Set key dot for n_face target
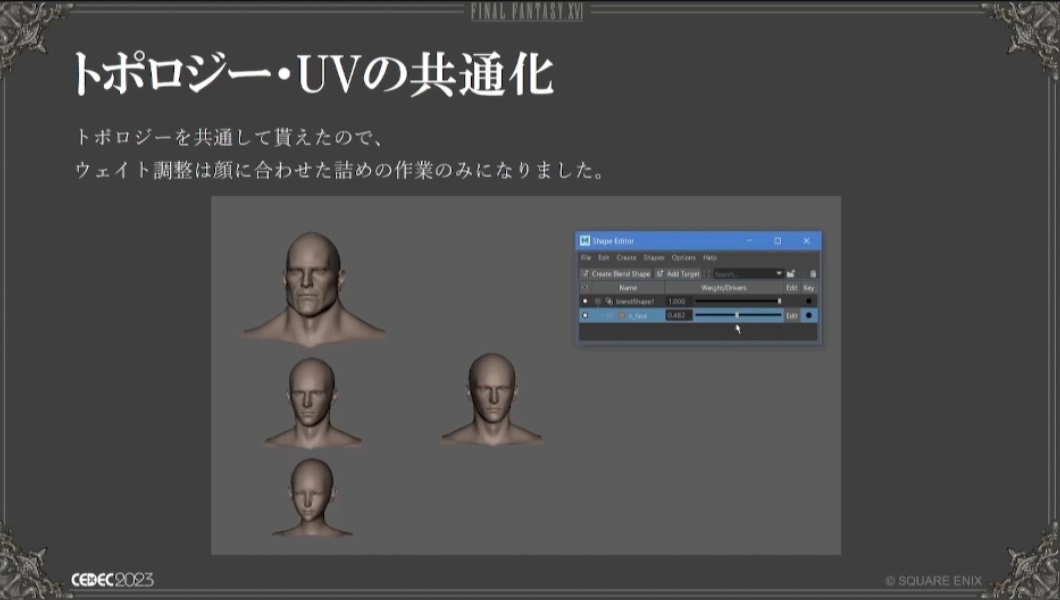1060x600 pixels. [x=809, y=316]
